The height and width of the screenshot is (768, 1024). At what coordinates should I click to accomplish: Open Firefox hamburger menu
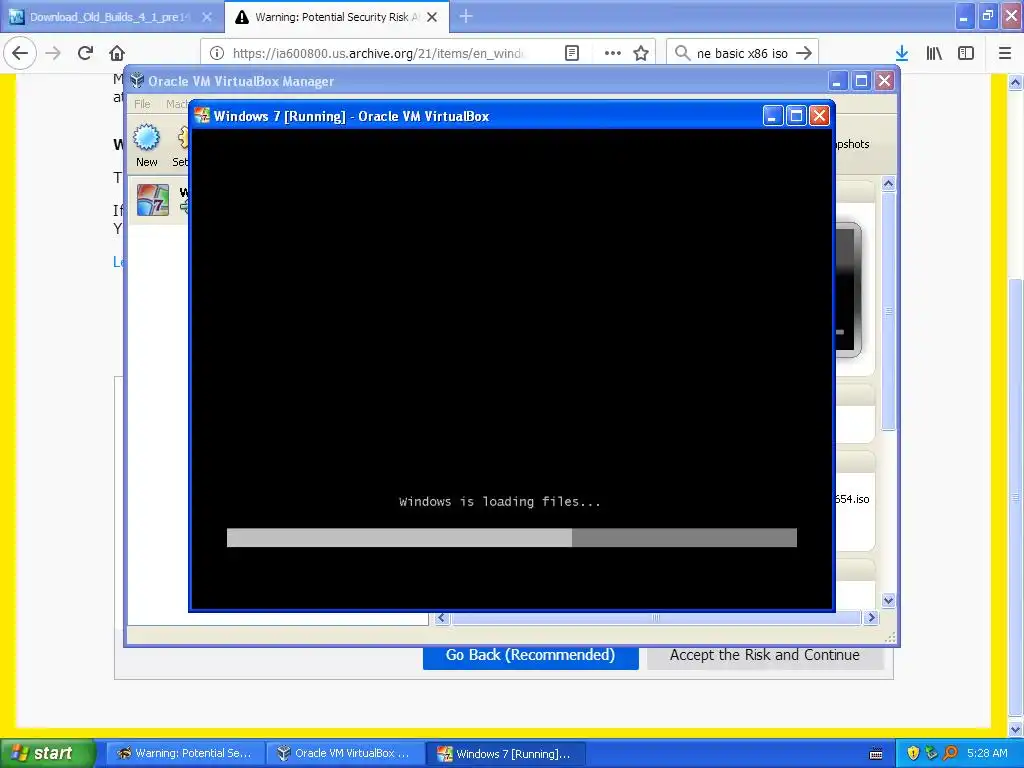(1005, 53)
